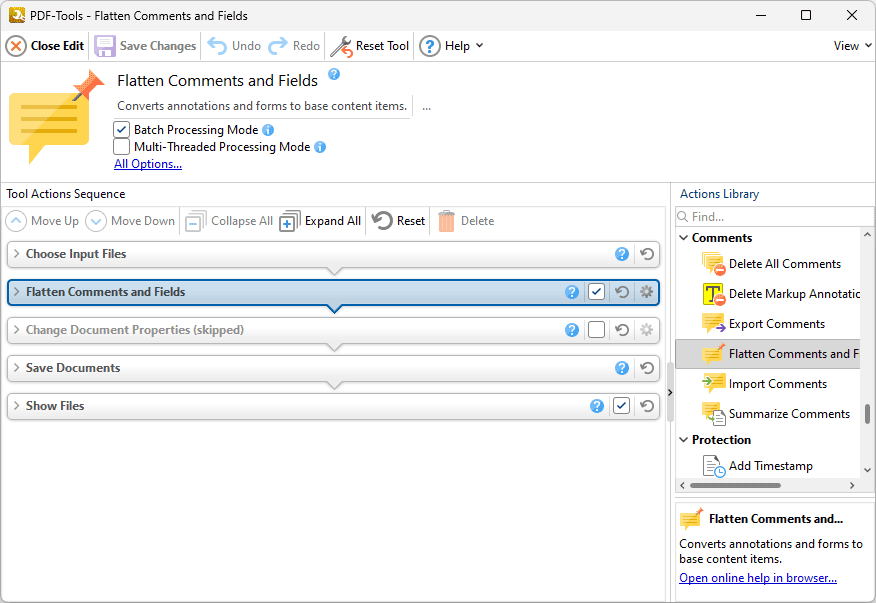Image resolution: width=876 pixels, height=603 pixels.
Task: Enable the Change Document Properties step checkbox
Action: [x=596, y=330]
